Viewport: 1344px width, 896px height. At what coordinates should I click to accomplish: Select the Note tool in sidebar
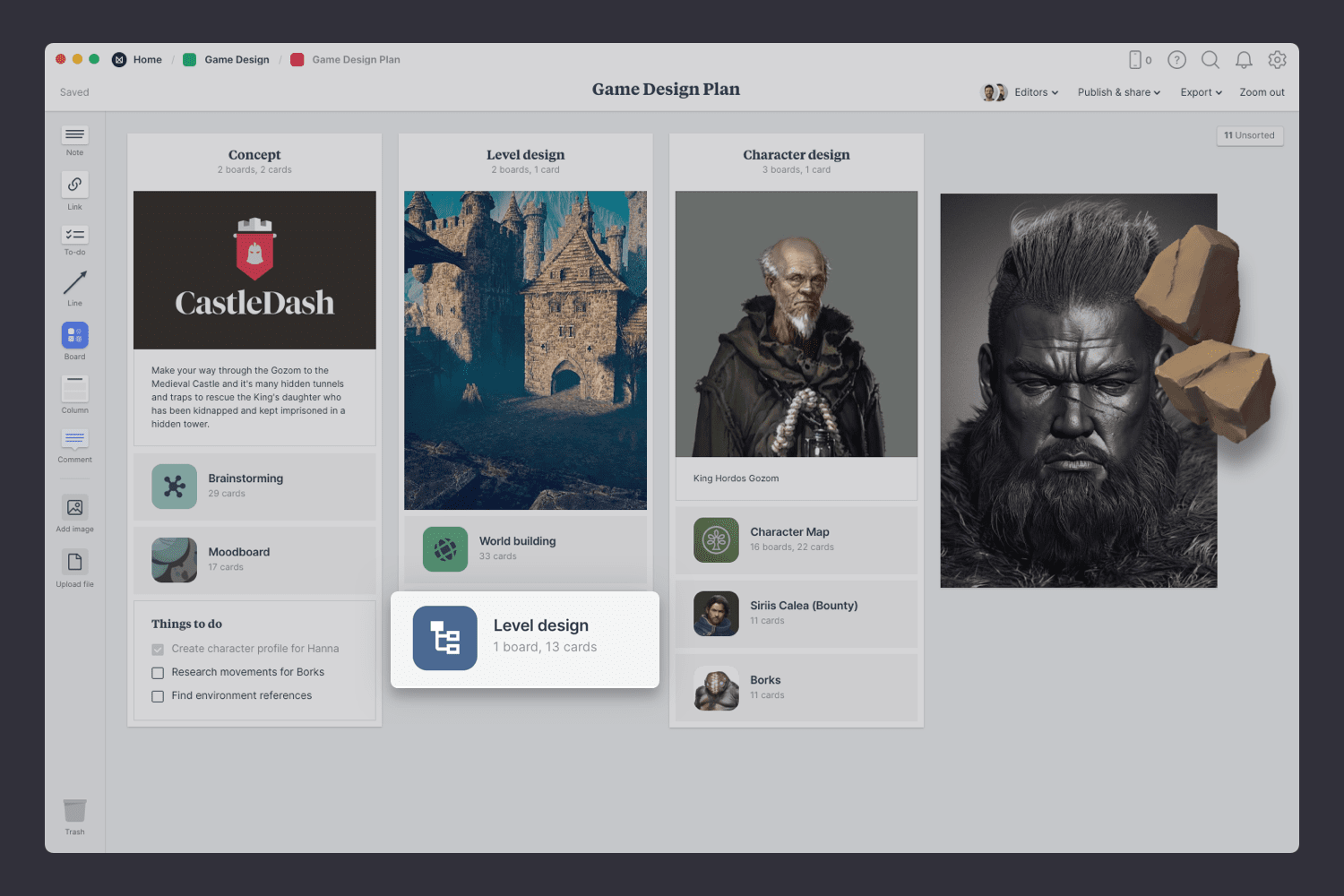click(74, 135)
